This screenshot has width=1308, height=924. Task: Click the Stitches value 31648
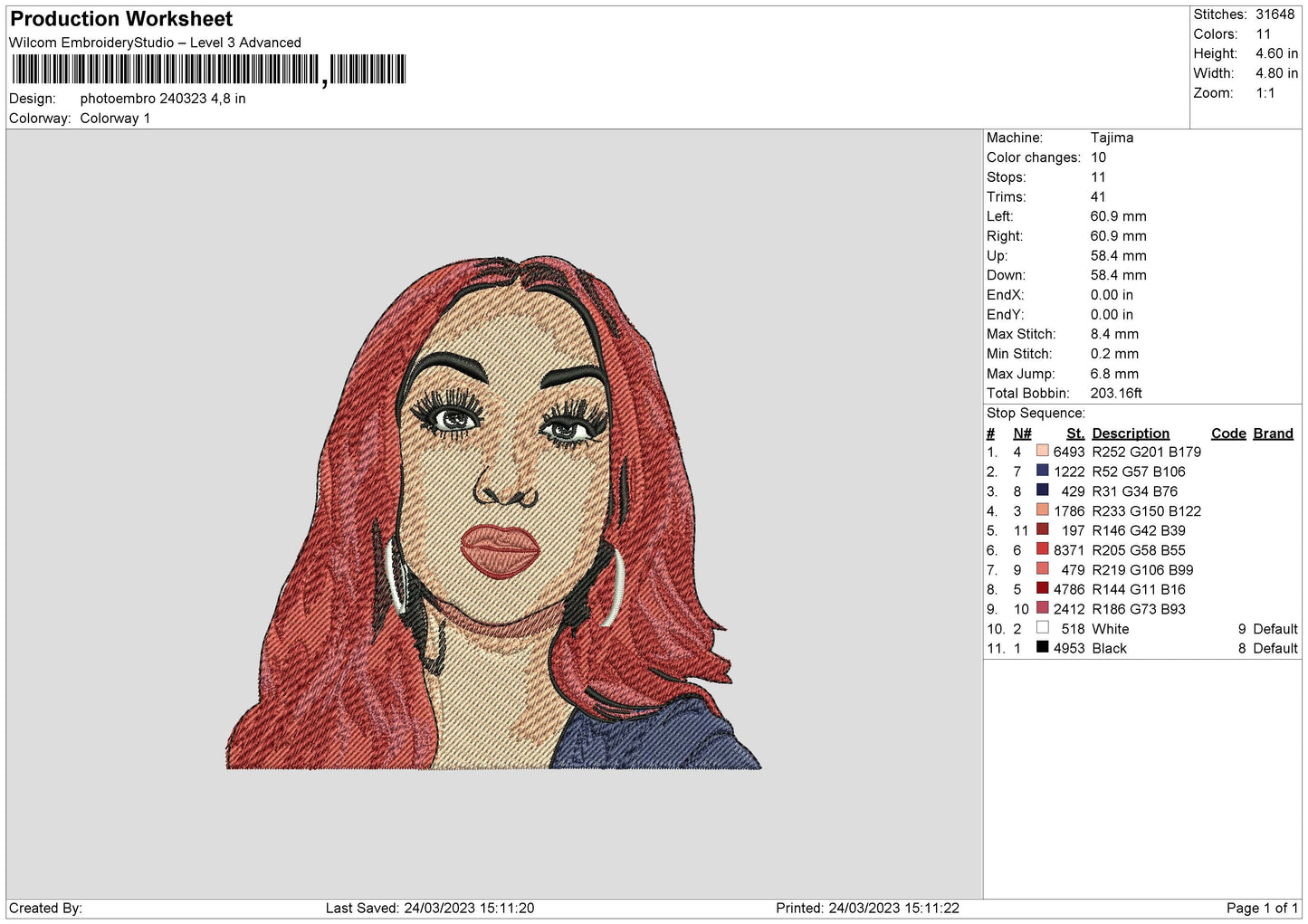click(x=1275, y=14)
